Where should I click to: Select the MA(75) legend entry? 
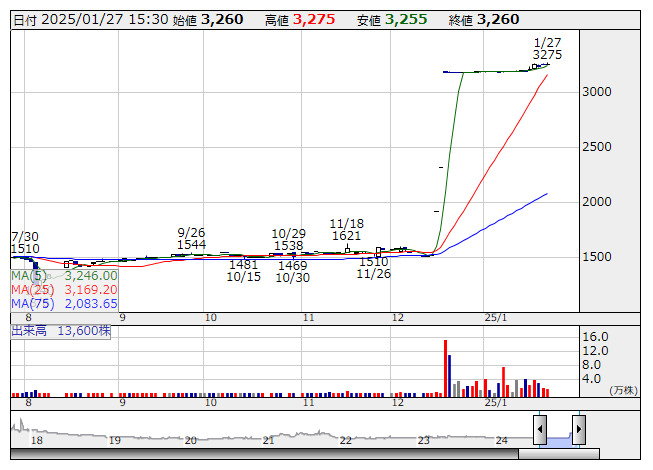(x=65, y=303)
